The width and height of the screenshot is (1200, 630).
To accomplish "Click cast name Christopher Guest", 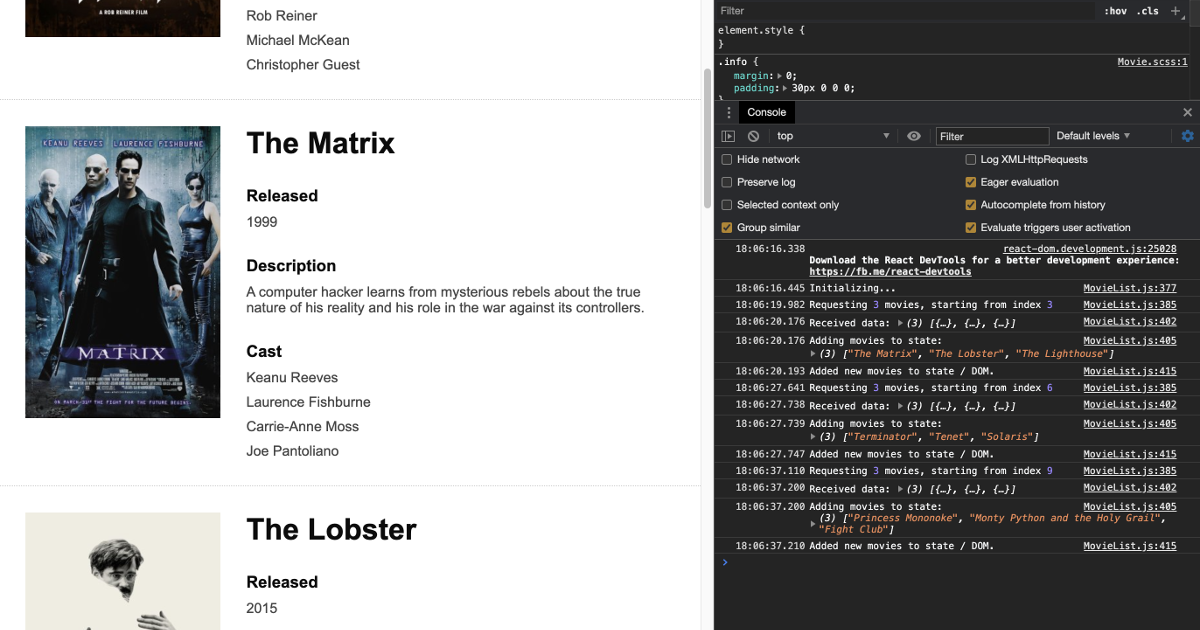I will 304,65.
